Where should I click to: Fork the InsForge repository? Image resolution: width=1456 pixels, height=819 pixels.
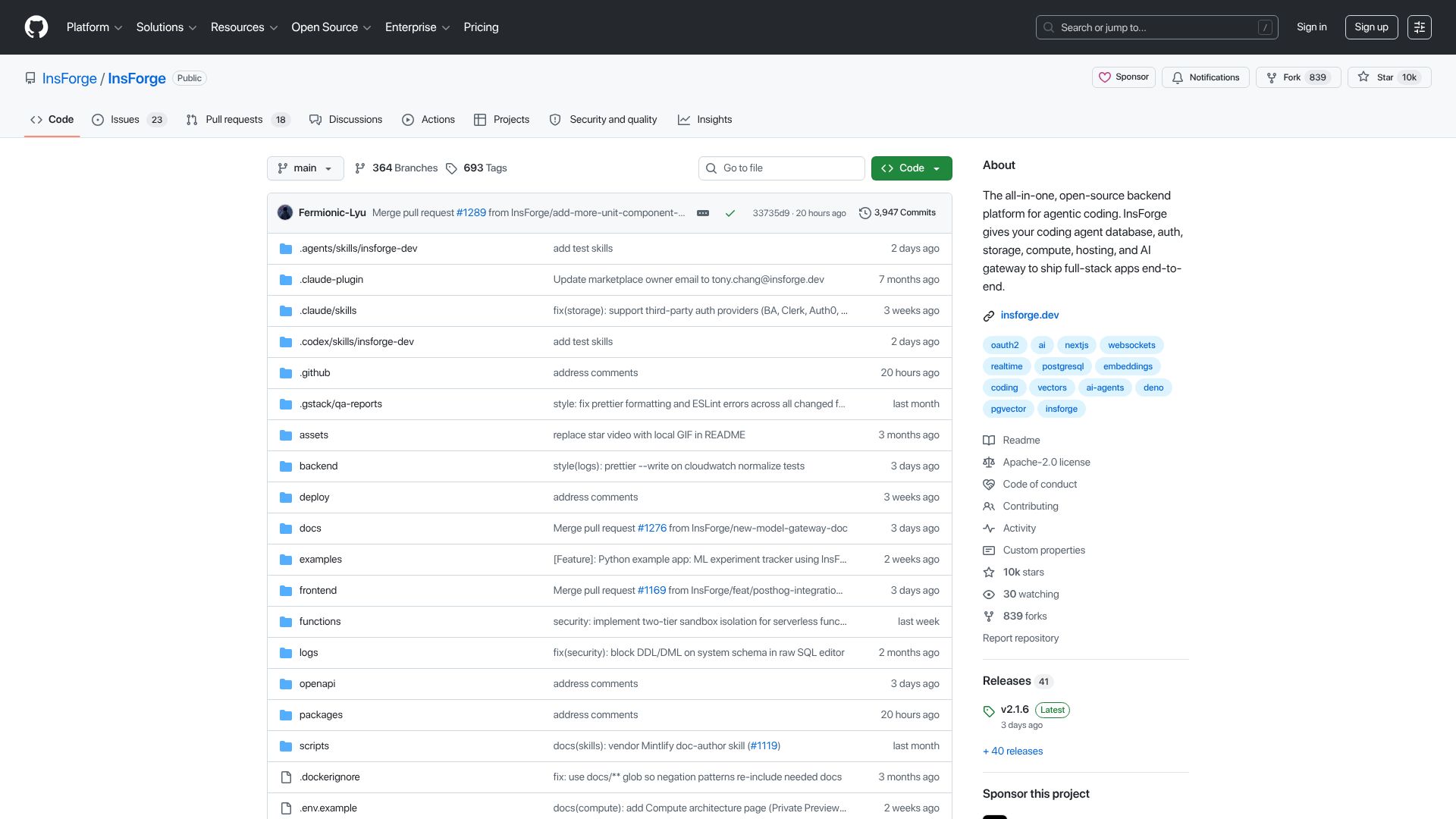1298,77
